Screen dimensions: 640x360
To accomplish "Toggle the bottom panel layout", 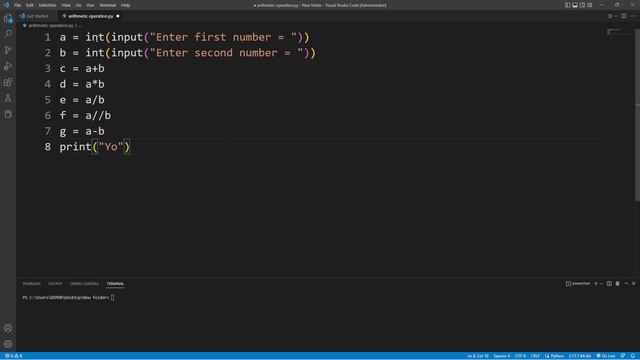I will (575, 5).
